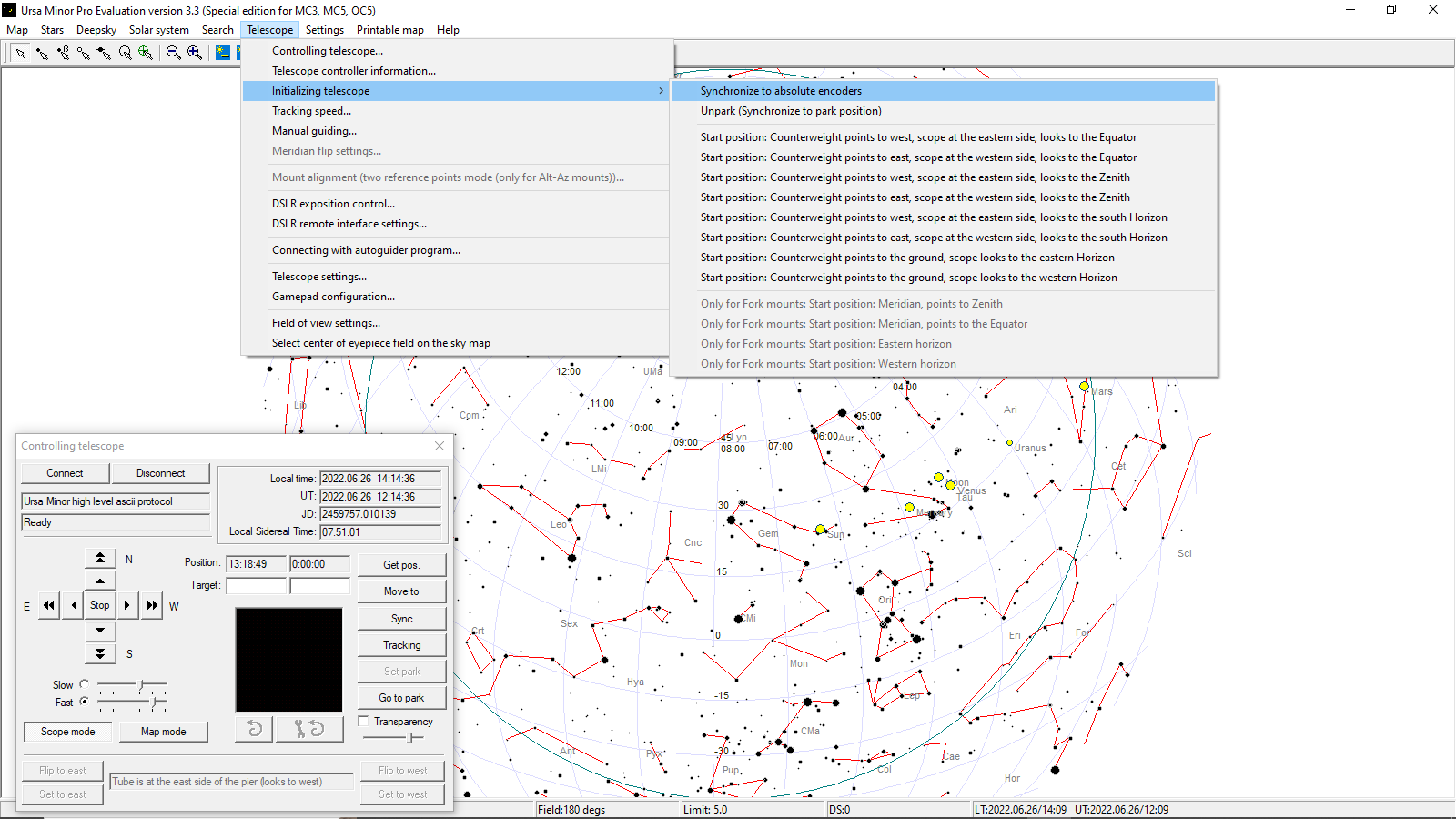Click the rotate view icon under preview
The height and width of the screenshot is (819, 1456).
pos(254,729)
